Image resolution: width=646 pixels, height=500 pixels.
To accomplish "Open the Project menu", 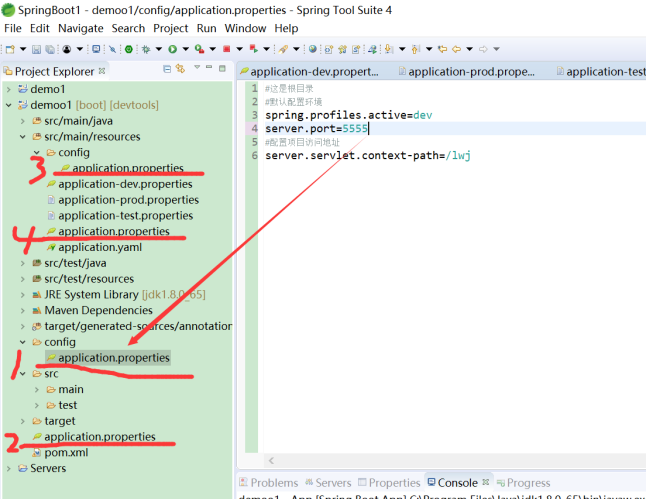I will tap(171, 28).
